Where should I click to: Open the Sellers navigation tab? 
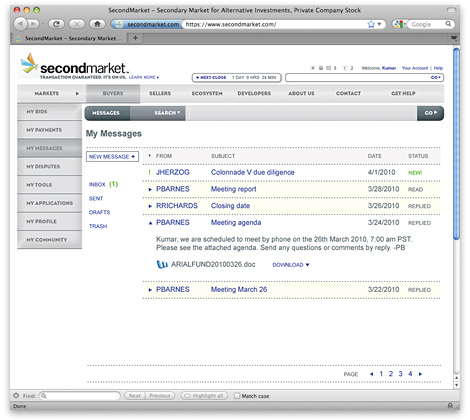(x=160, y=93)
